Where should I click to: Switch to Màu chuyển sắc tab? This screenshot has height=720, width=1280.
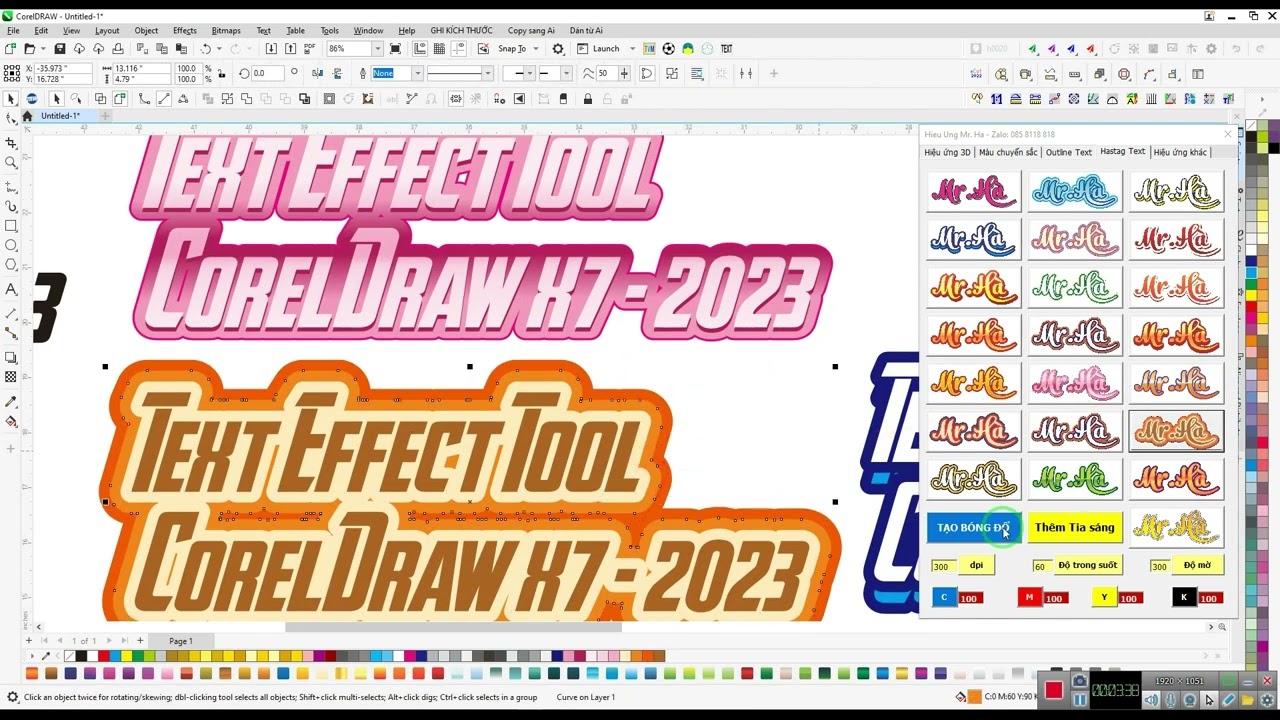(x=1008, y=152)
